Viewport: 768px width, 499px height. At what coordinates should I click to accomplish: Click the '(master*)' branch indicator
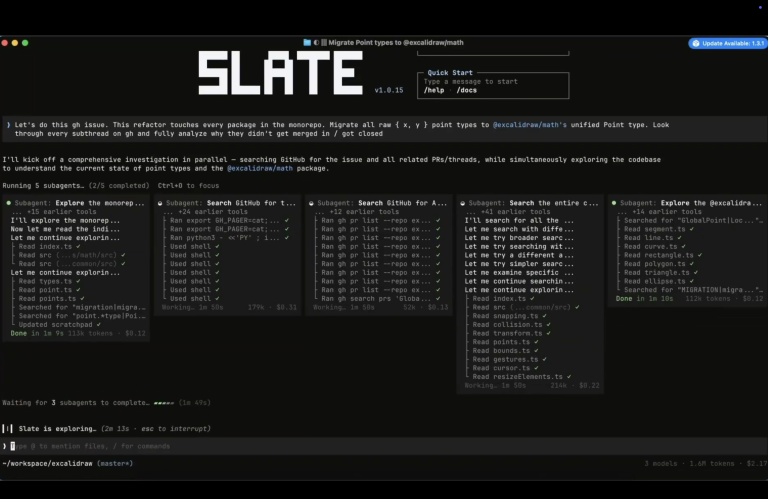(115, 463)
